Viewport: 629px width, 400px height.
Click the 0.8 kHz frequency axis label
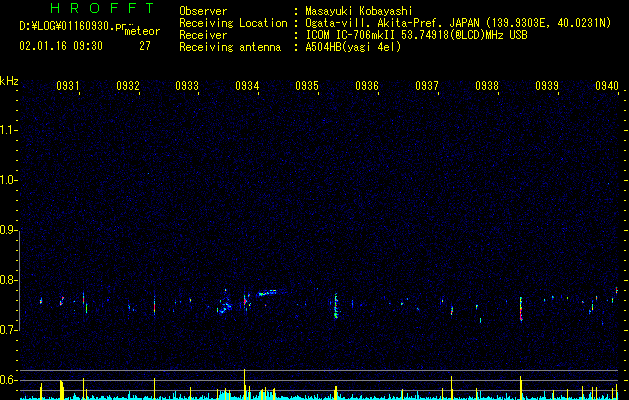(9, 280)
